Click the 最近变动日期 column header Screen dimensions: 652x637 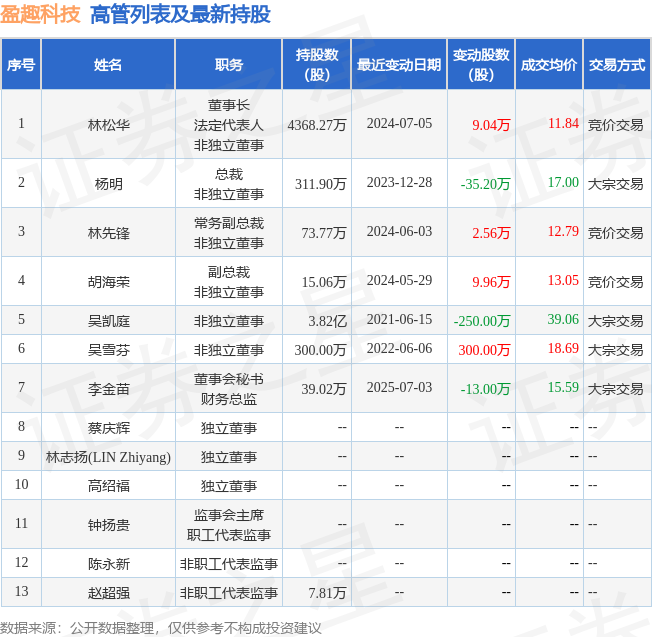(x=399, y=65)
